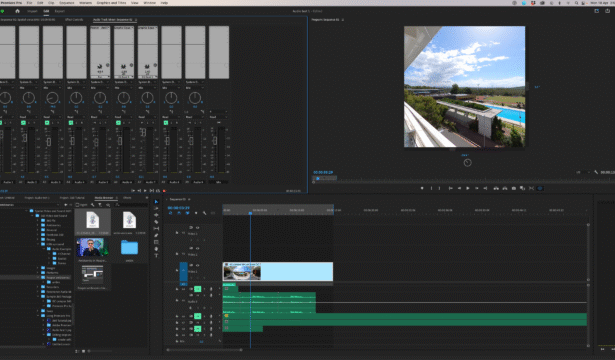This screenshot has height=360, width=615.
Task: Switch to the Effect Controls tab
Action: click(74, 20)
